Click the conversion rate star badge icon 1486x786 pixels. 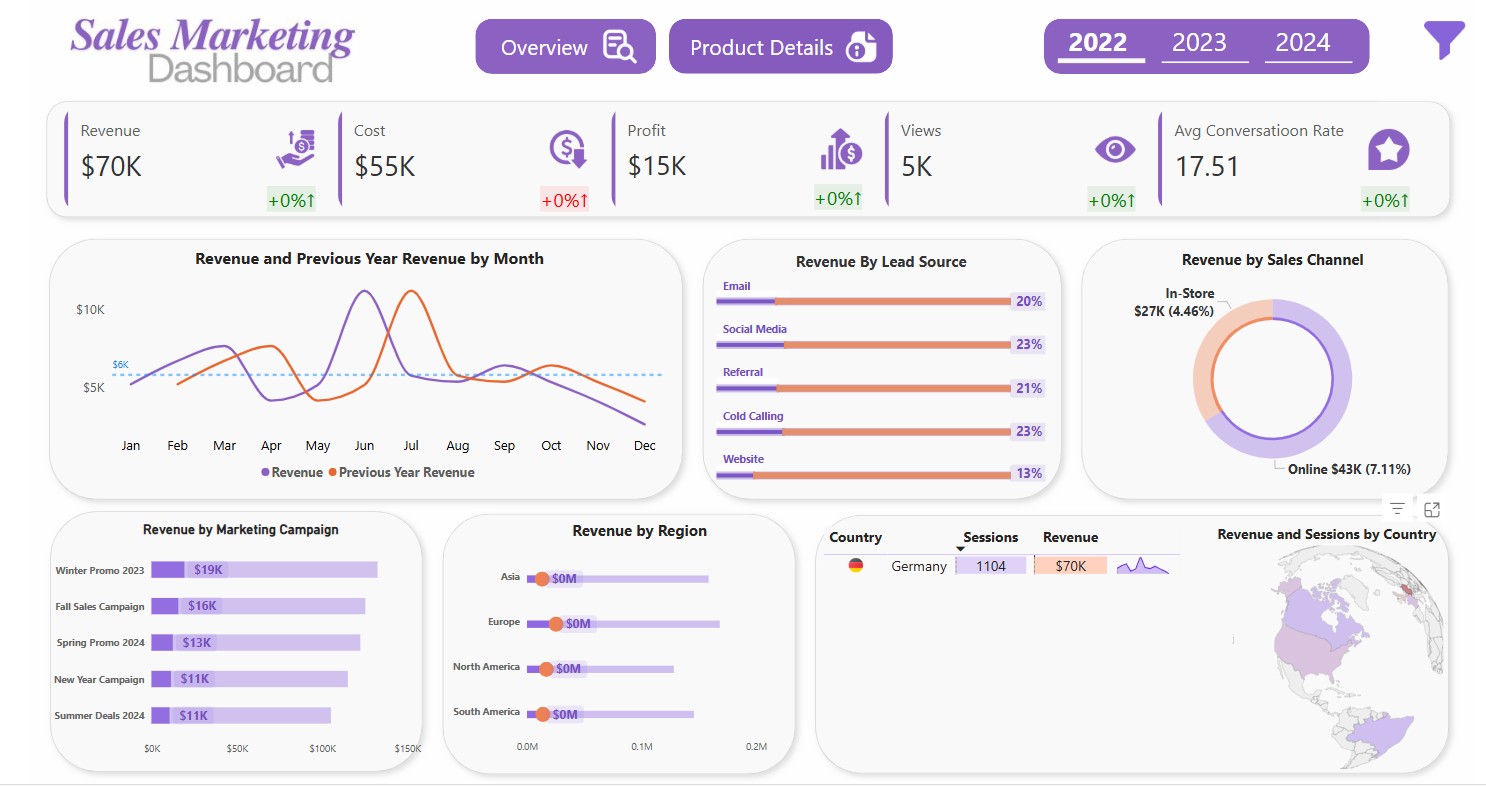tap(1388, 150)
